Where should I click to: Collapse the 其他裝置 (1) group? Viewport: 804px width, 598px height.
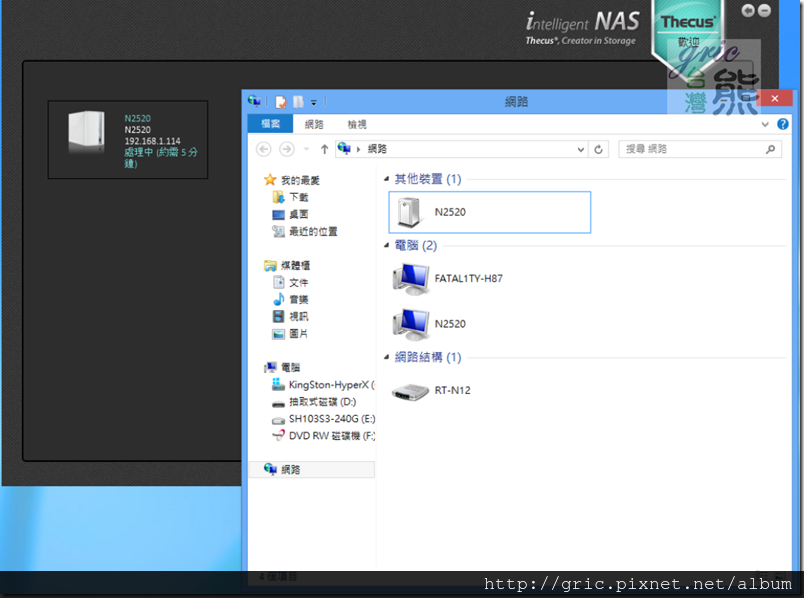coord(387,179)
